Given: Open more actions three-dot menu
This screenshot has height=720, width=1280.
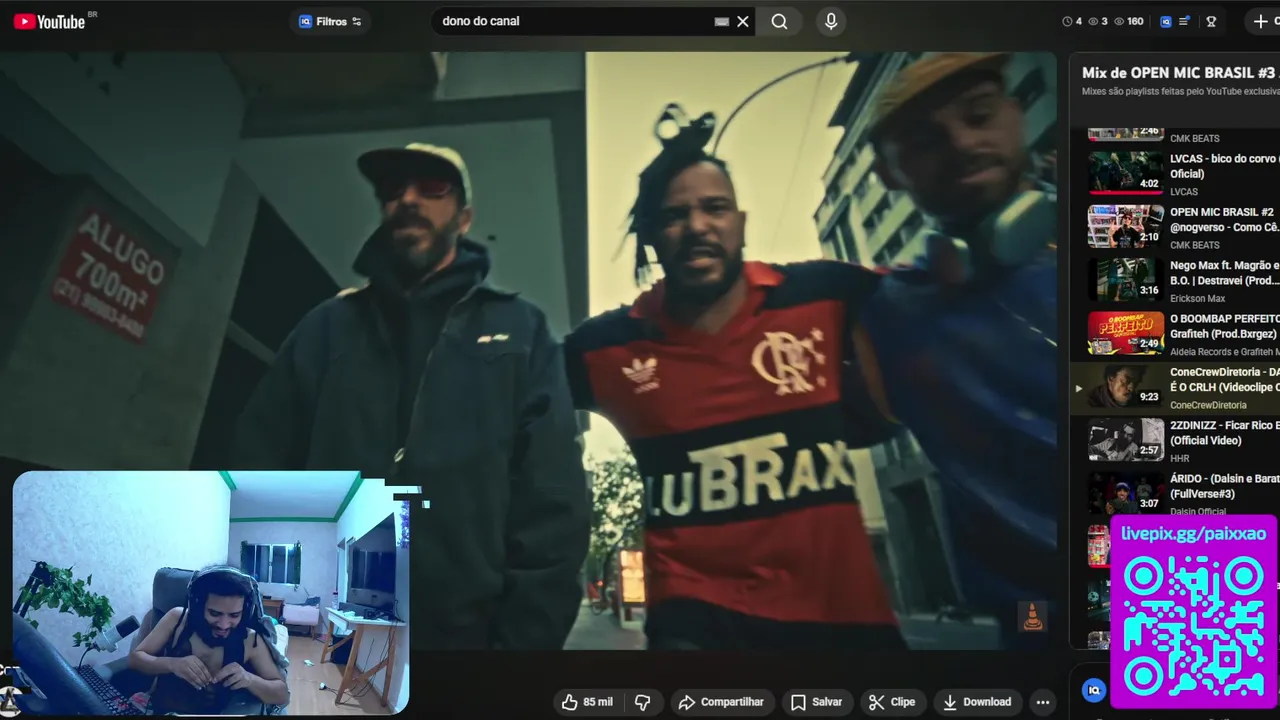Looking at the screenshot, I should click(x=1043, y=702).
